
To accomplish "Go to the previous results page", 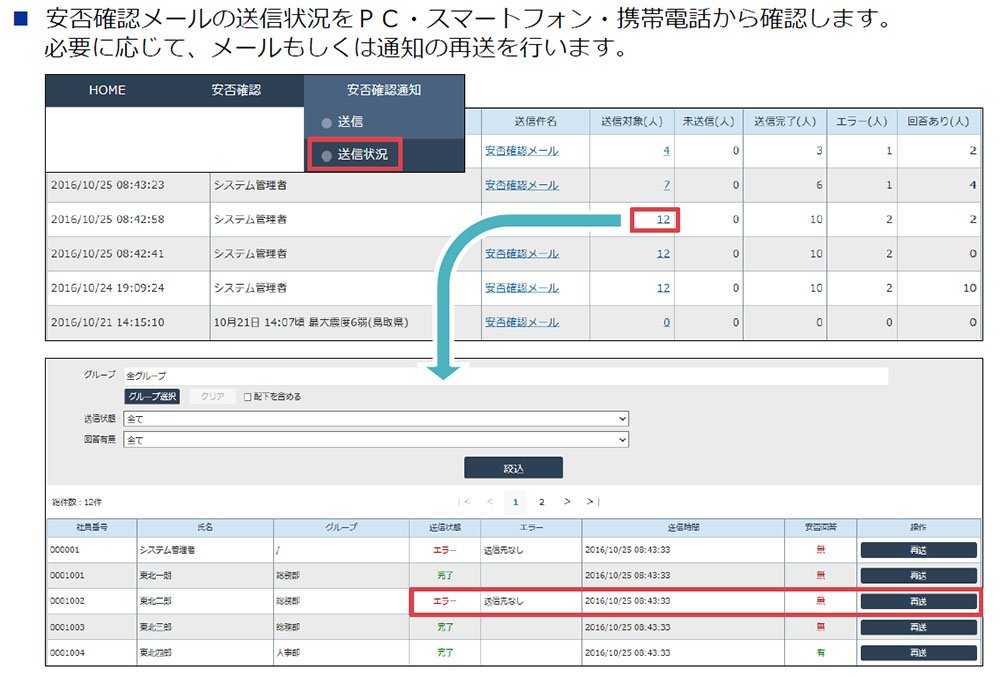I will [490, 502].
